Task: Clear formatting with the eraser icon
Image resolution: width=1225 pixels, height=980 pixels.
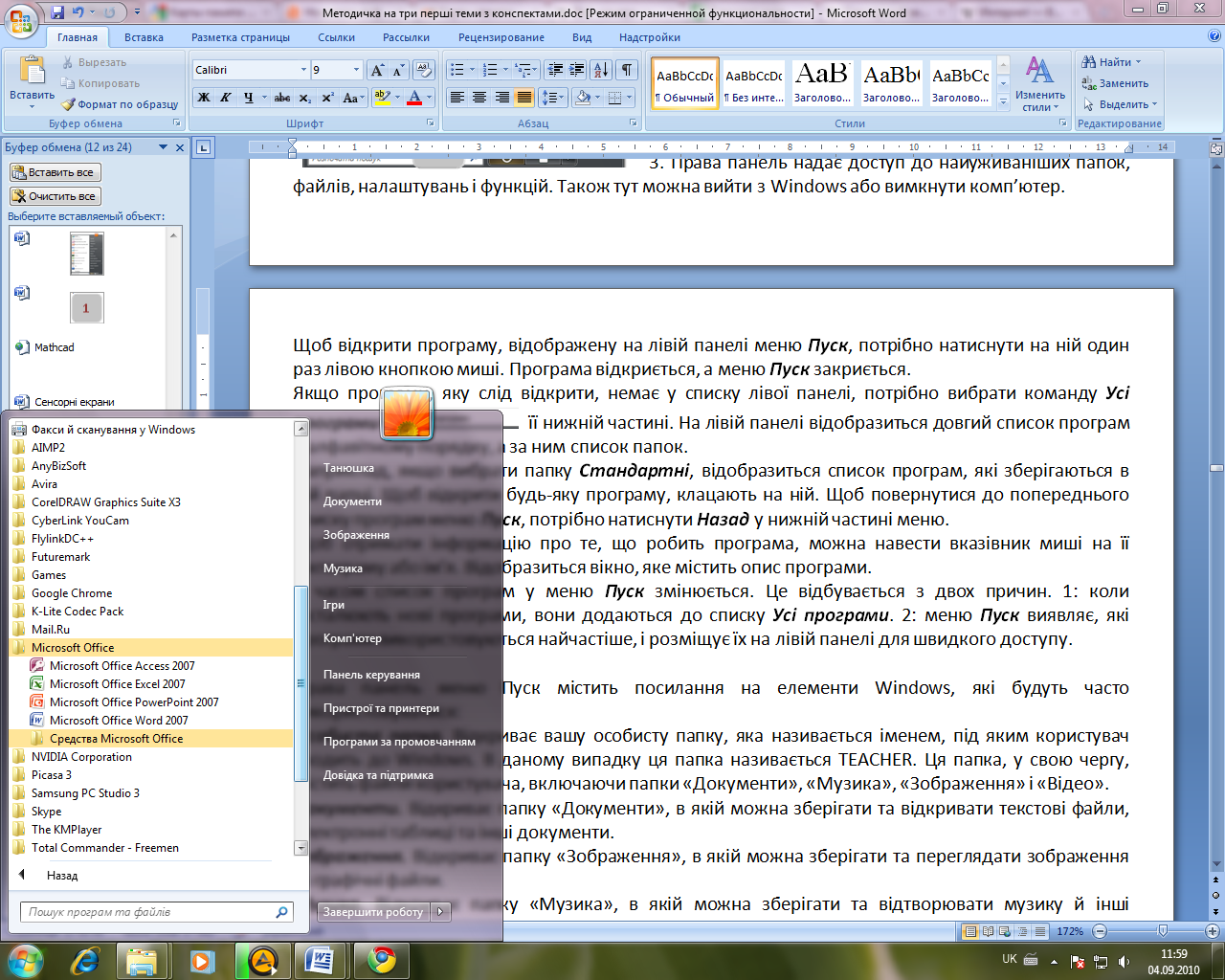Action: click(x=424, y=70)
